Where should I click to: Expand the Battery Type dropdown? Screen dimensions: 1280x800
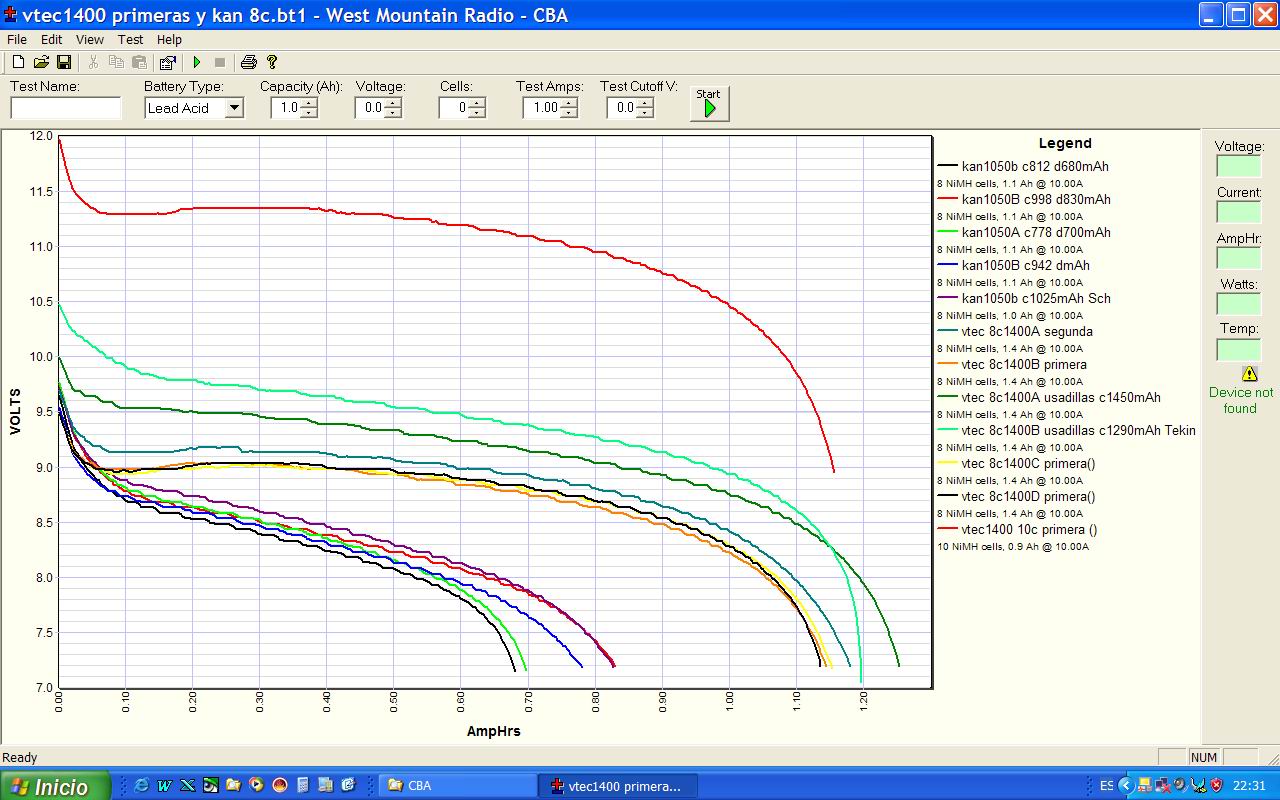tap(234, 108)
